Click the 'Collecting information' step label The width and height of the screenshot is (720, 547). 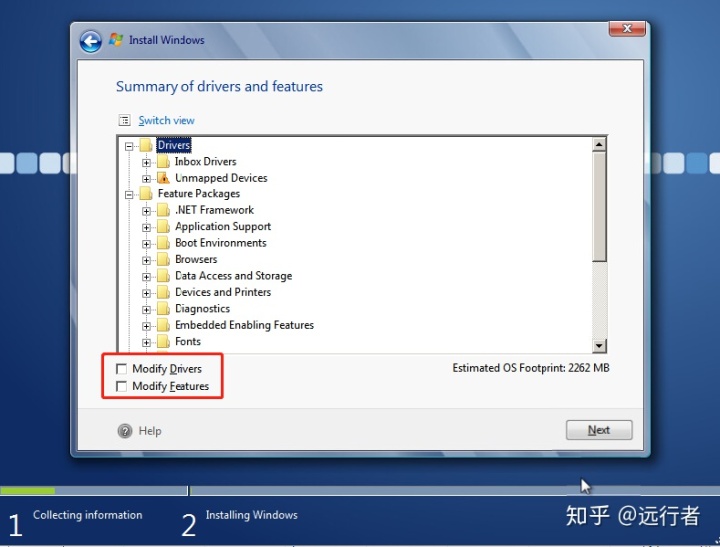pyautogui.click(x=87, y=515)
